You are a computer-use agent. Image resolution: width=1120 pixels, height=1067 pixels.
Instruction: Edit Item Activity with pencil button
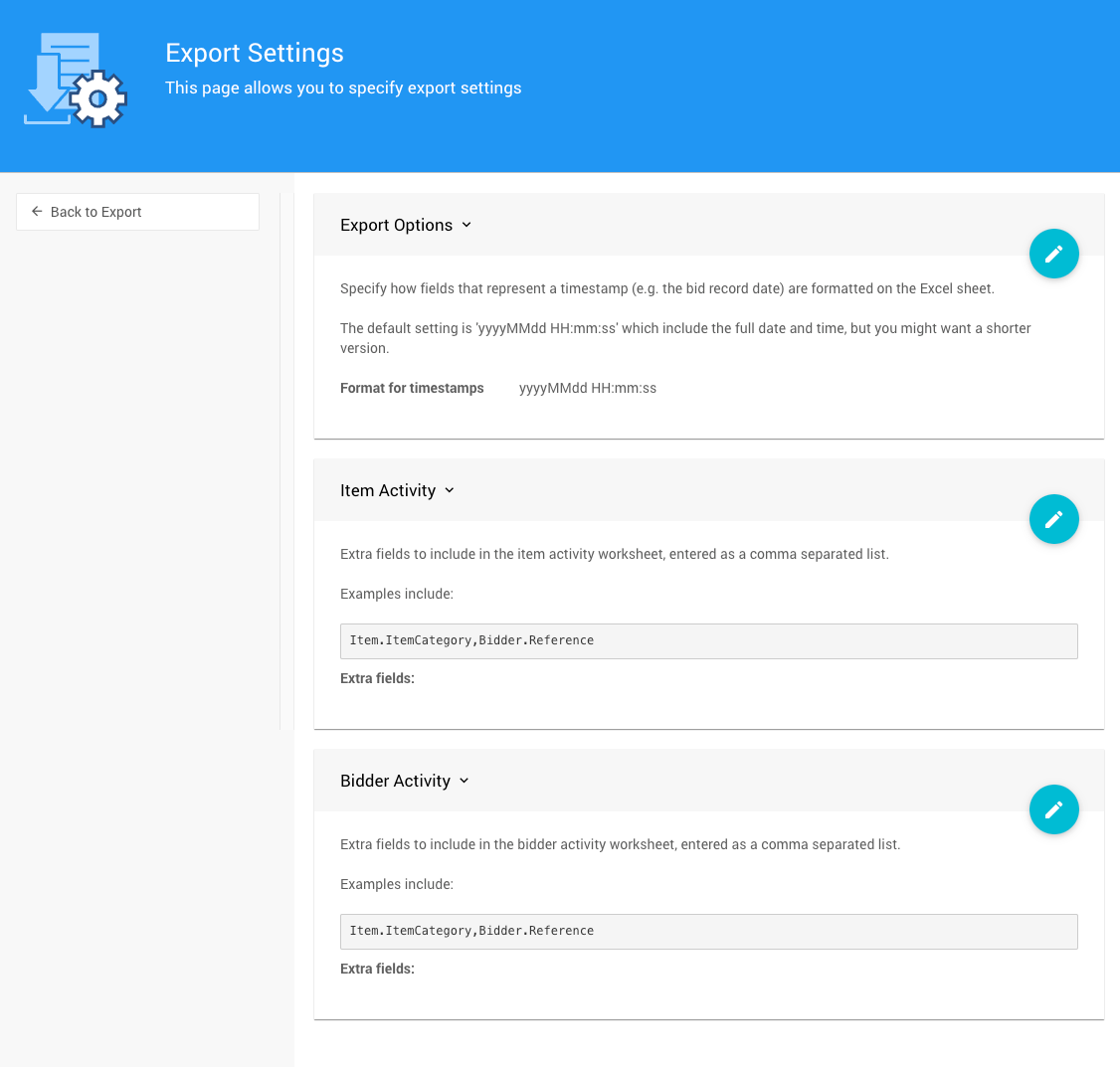1053,519
